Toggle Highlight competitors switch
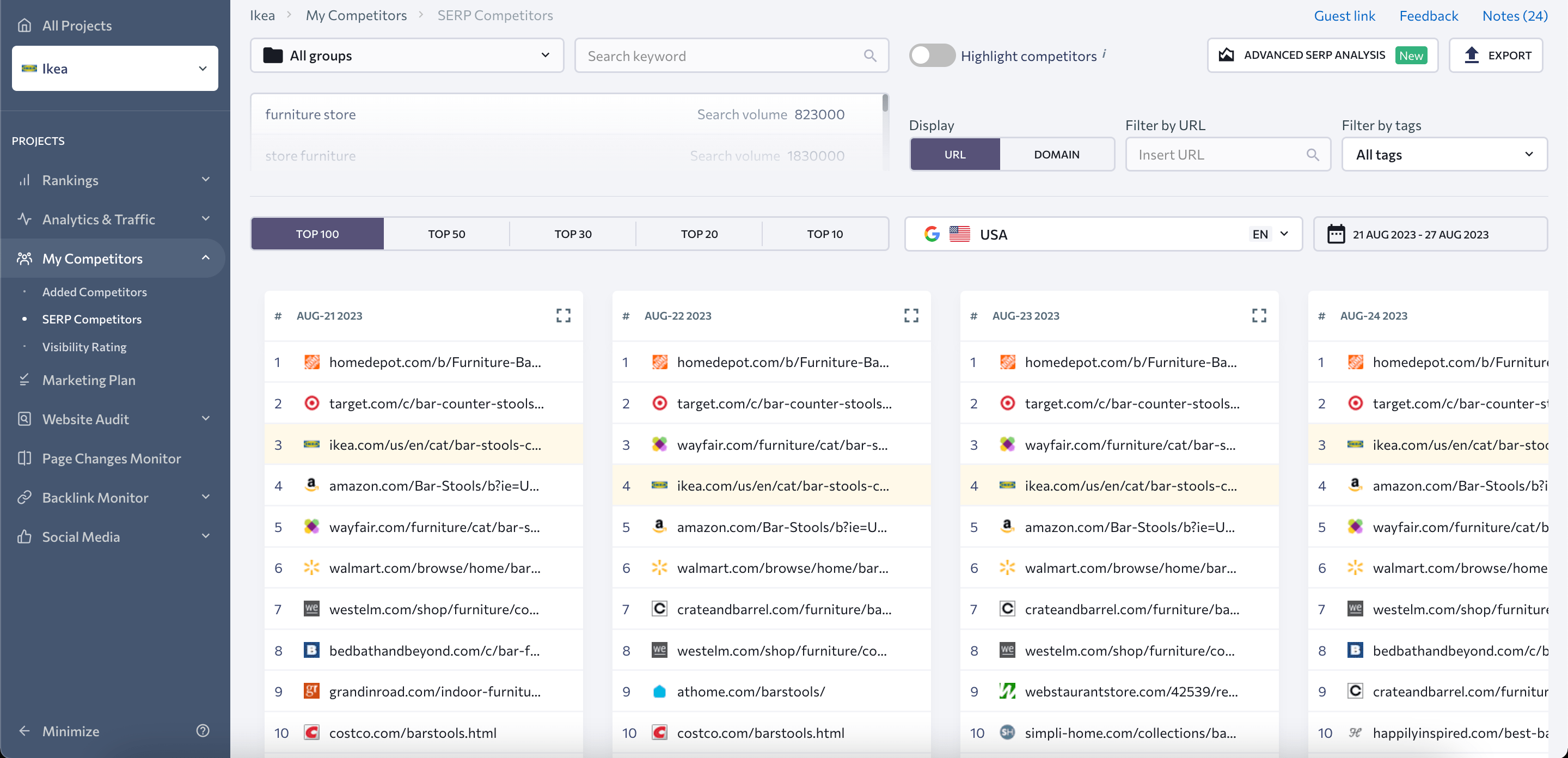The height and width of the screenshot is (758, 1568). tap(932, 56)
